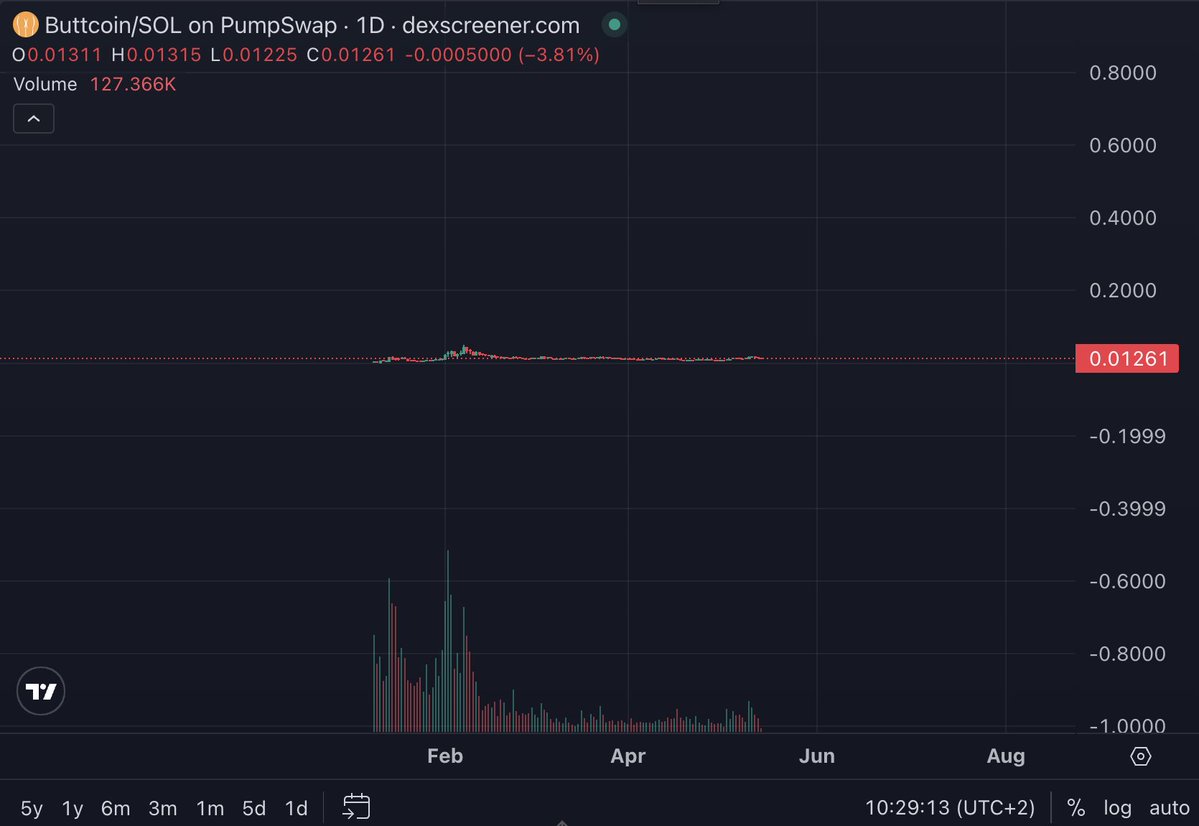Screen dimensions: 1199x826
Task: Click the price peak candle near Feb
Action: coord(463,350)
